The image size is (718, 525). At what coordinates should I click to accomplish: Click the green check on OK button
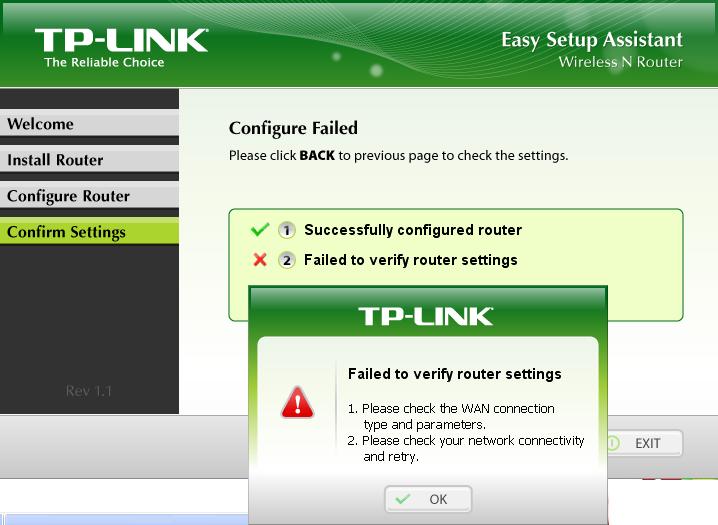403,499
